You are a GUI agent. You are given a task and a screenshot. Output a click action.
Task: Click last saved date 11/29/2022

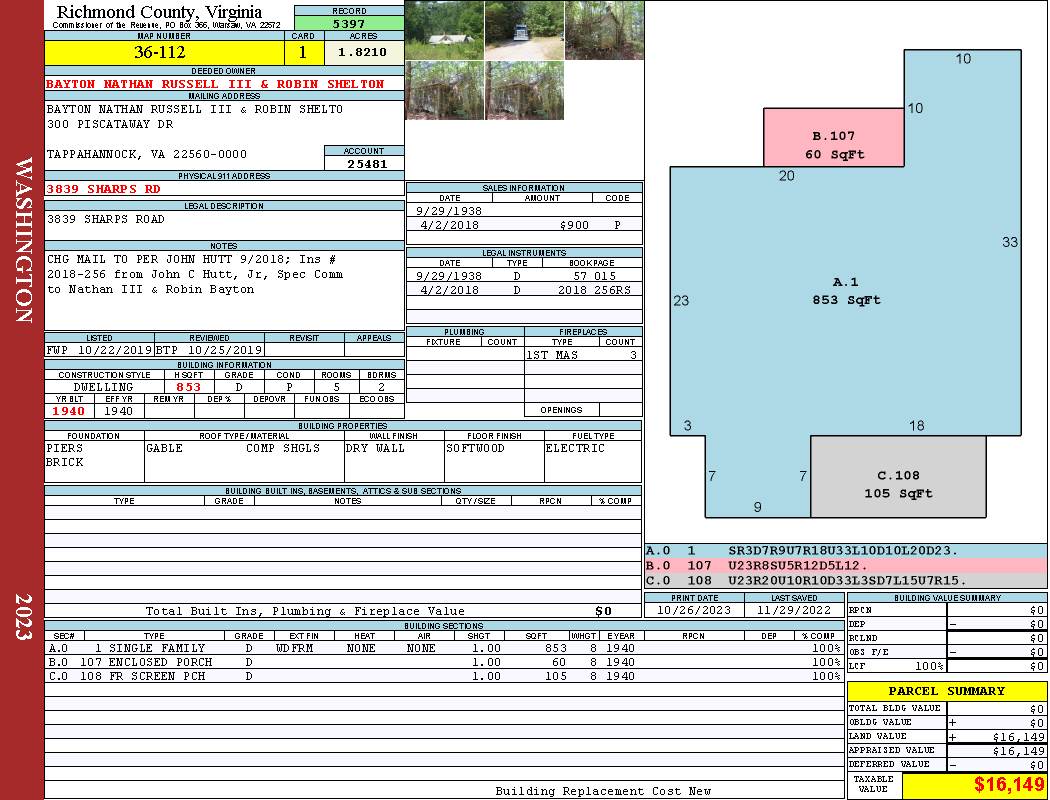[794, 611]
